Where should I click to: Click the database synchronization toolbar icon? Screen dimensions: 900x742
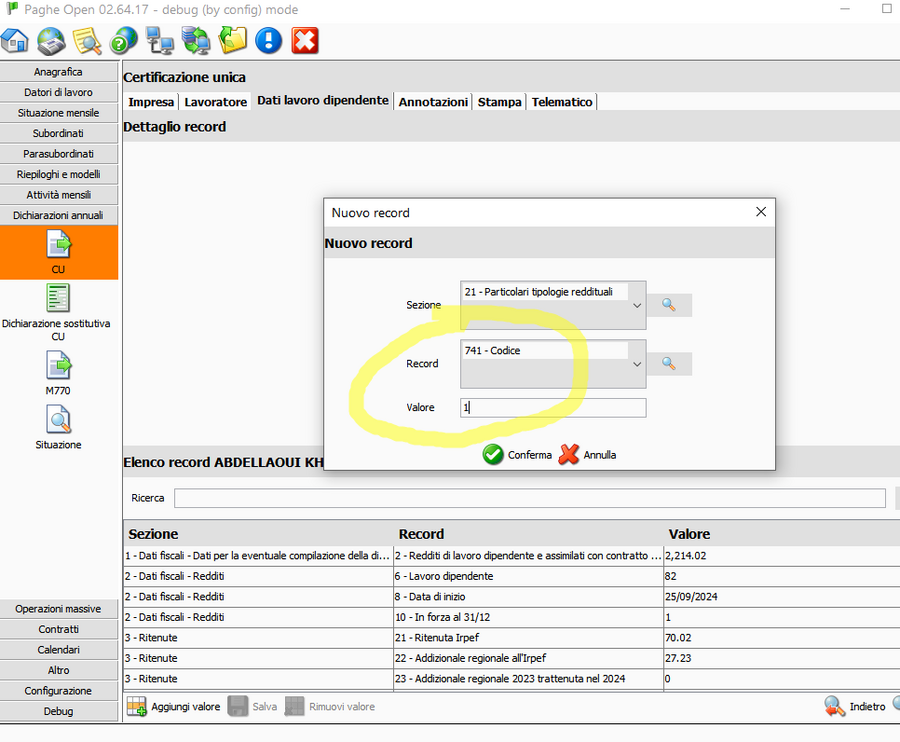(196, 40)
